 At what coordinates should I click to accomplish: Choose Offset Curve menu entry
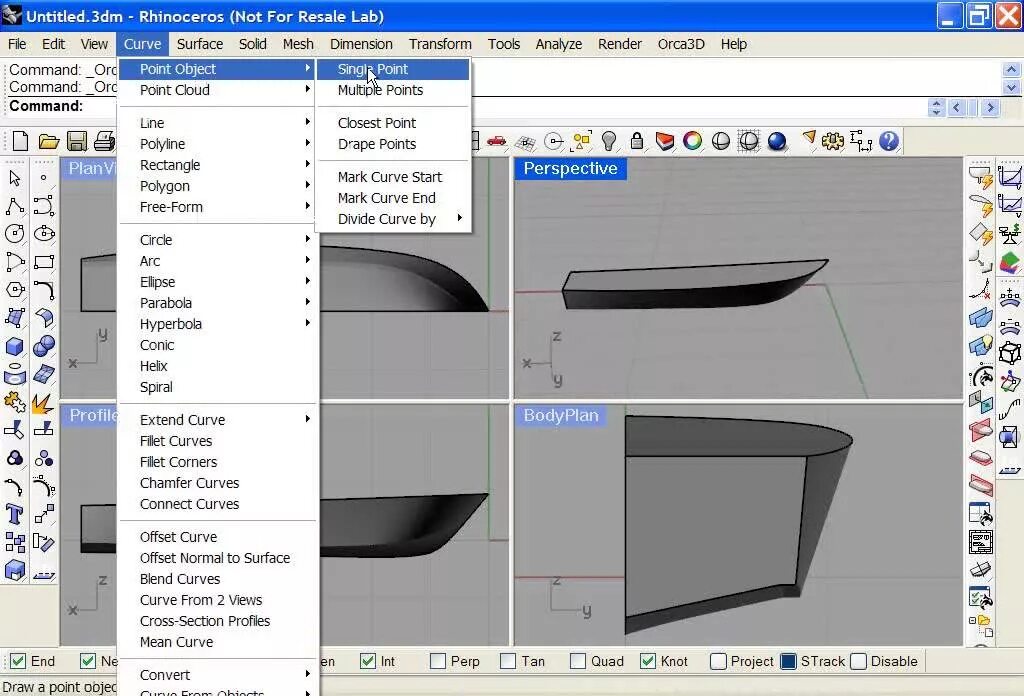(218, 537)
